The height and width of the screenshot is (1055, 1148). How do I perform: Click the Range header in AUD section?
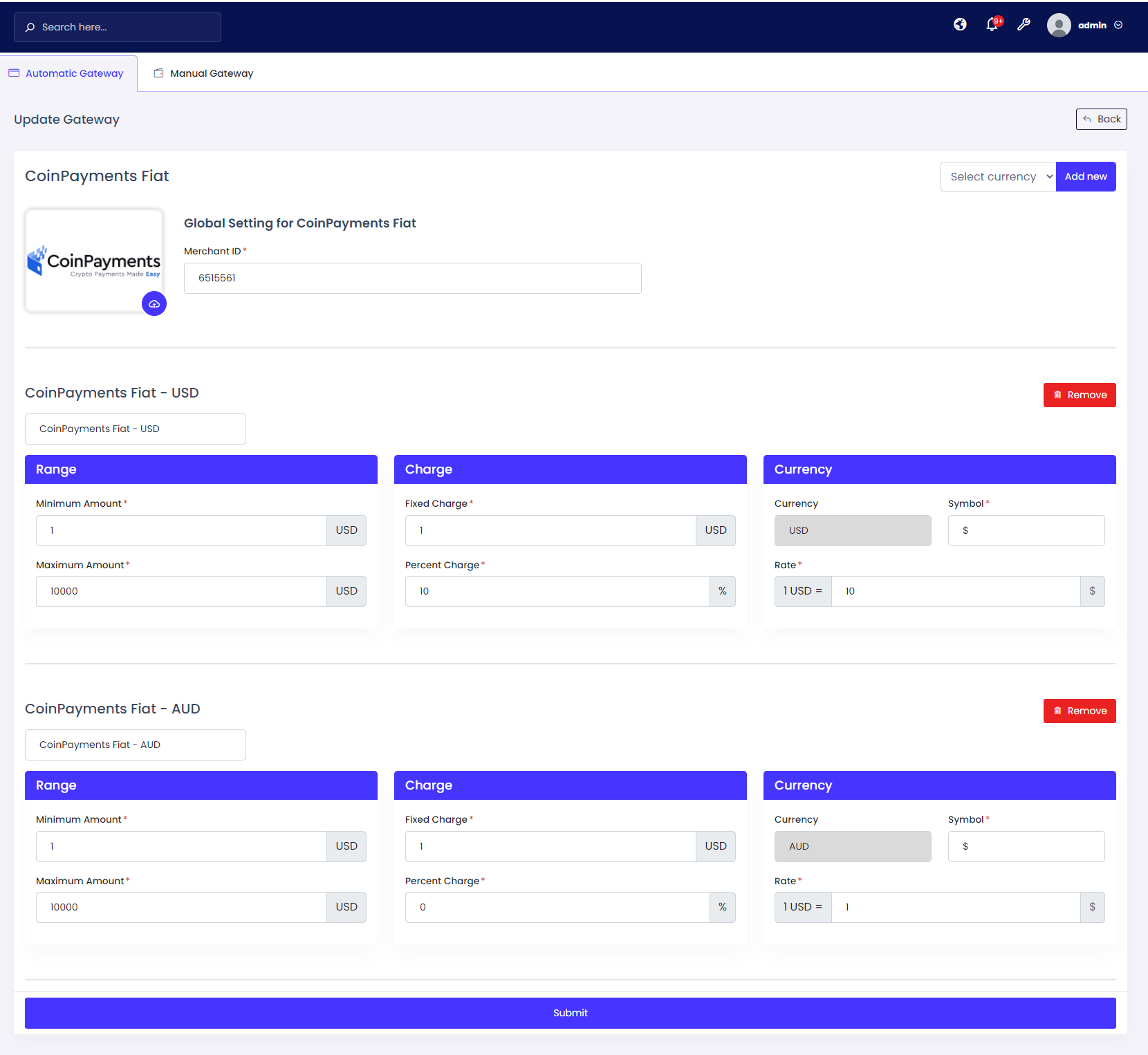click(x=201, y=785)
